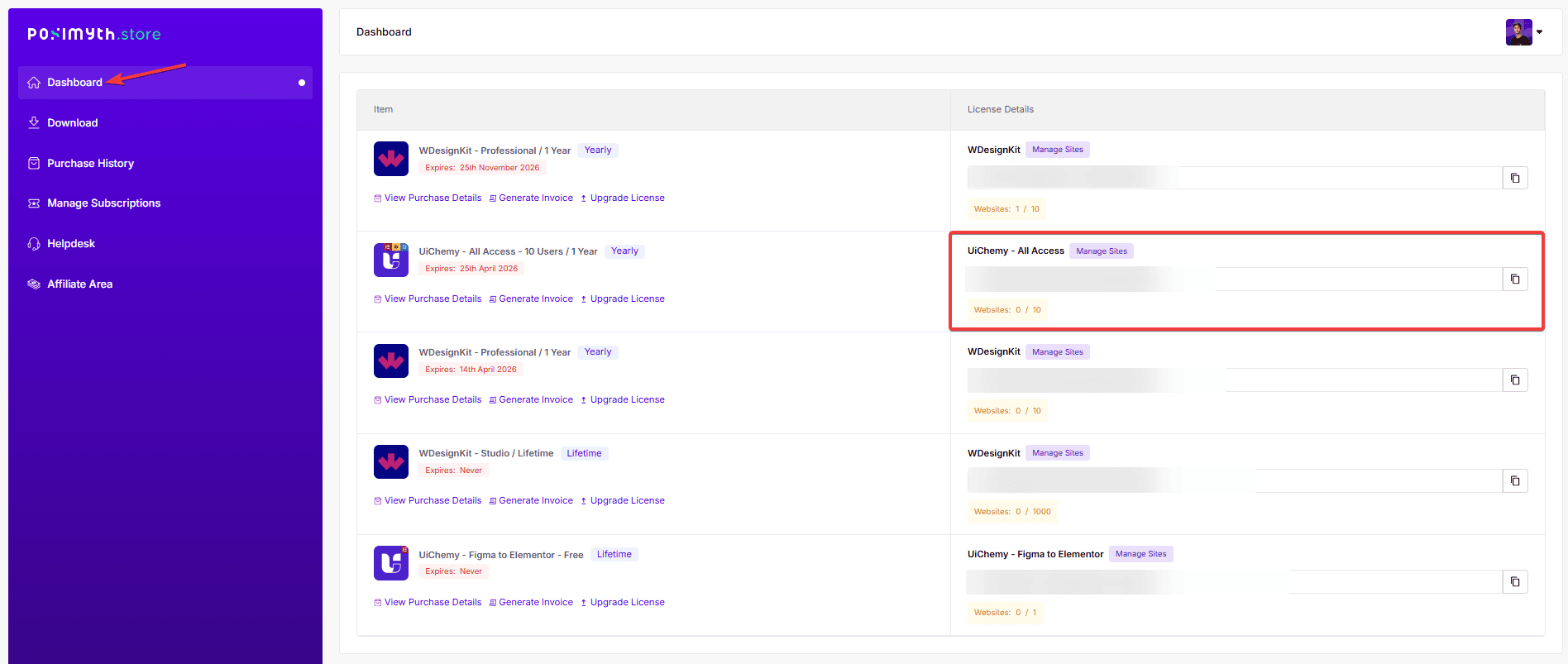Click the UiChemy All Access product icon
This screenshot has width=1568, height=664.
pos(391,260)
